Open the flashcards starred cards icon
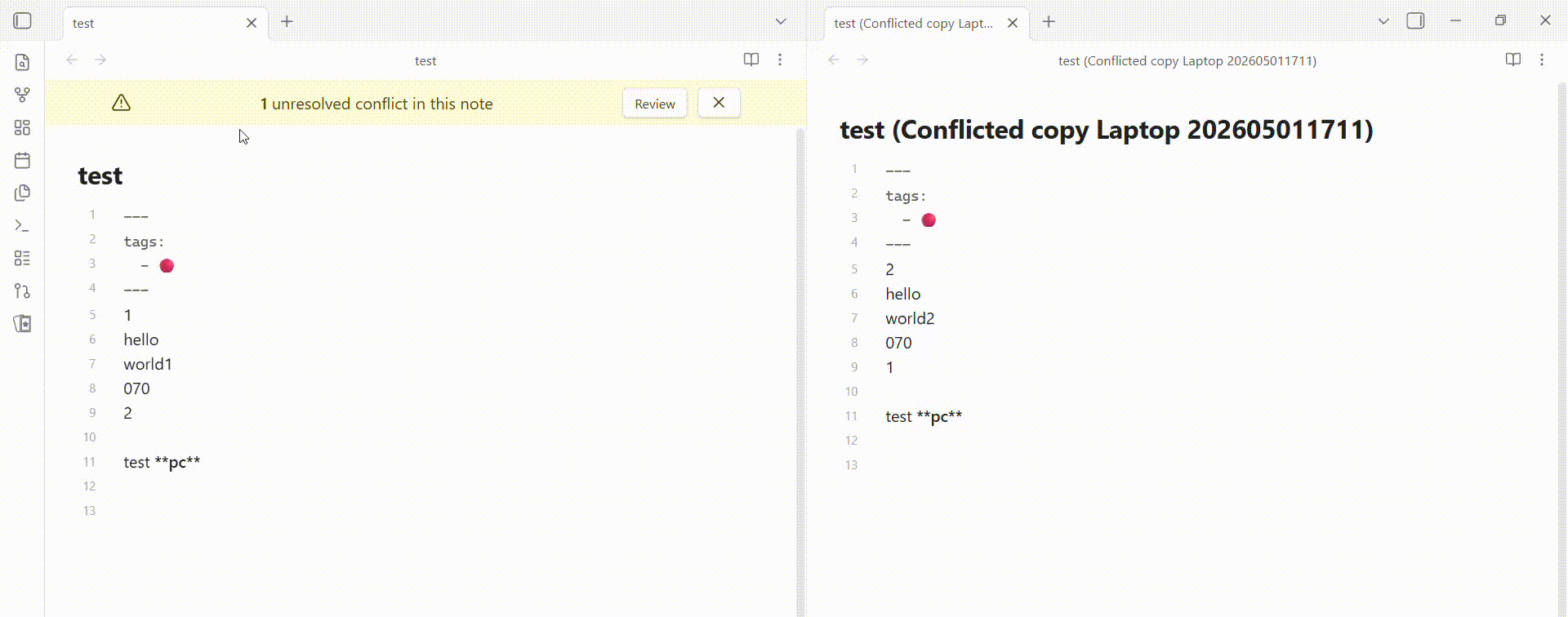 pyautogui.click(x=22, y=323)
